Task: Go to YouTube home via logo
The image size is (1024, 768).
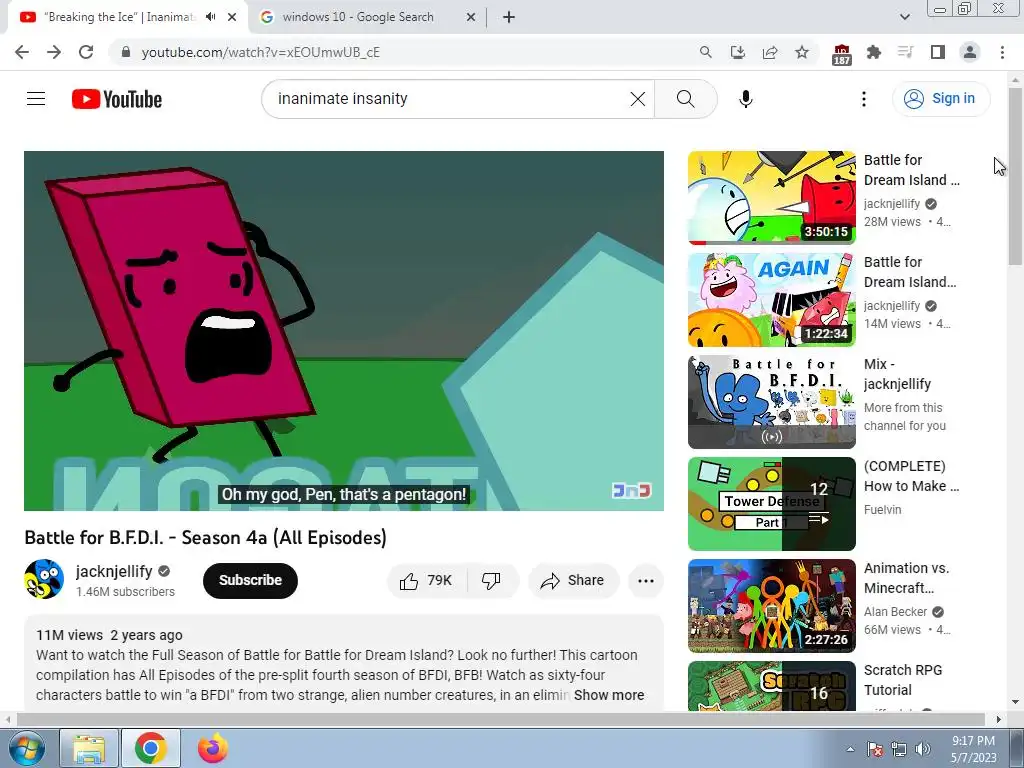Action: pos(117,99)
